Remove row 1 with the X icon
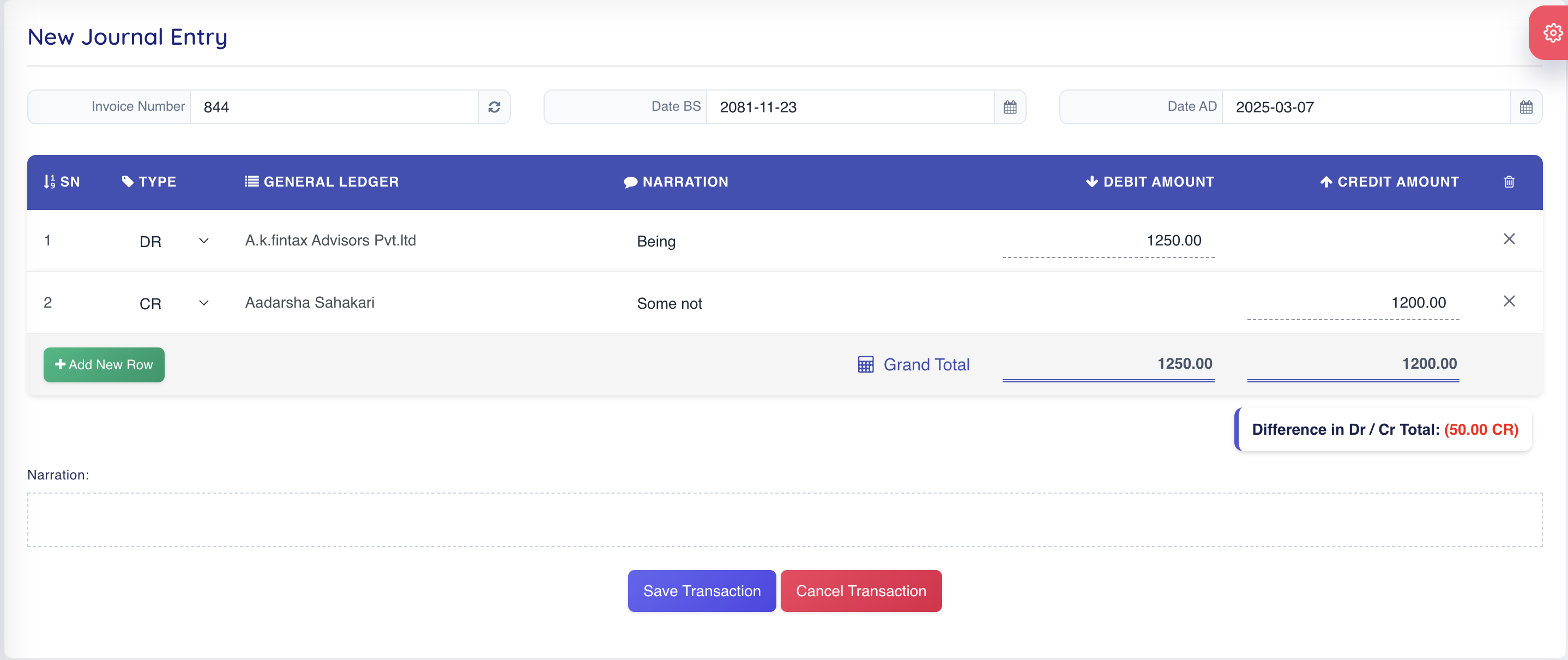The image size is (1568, 660). tap(1509, 239)
